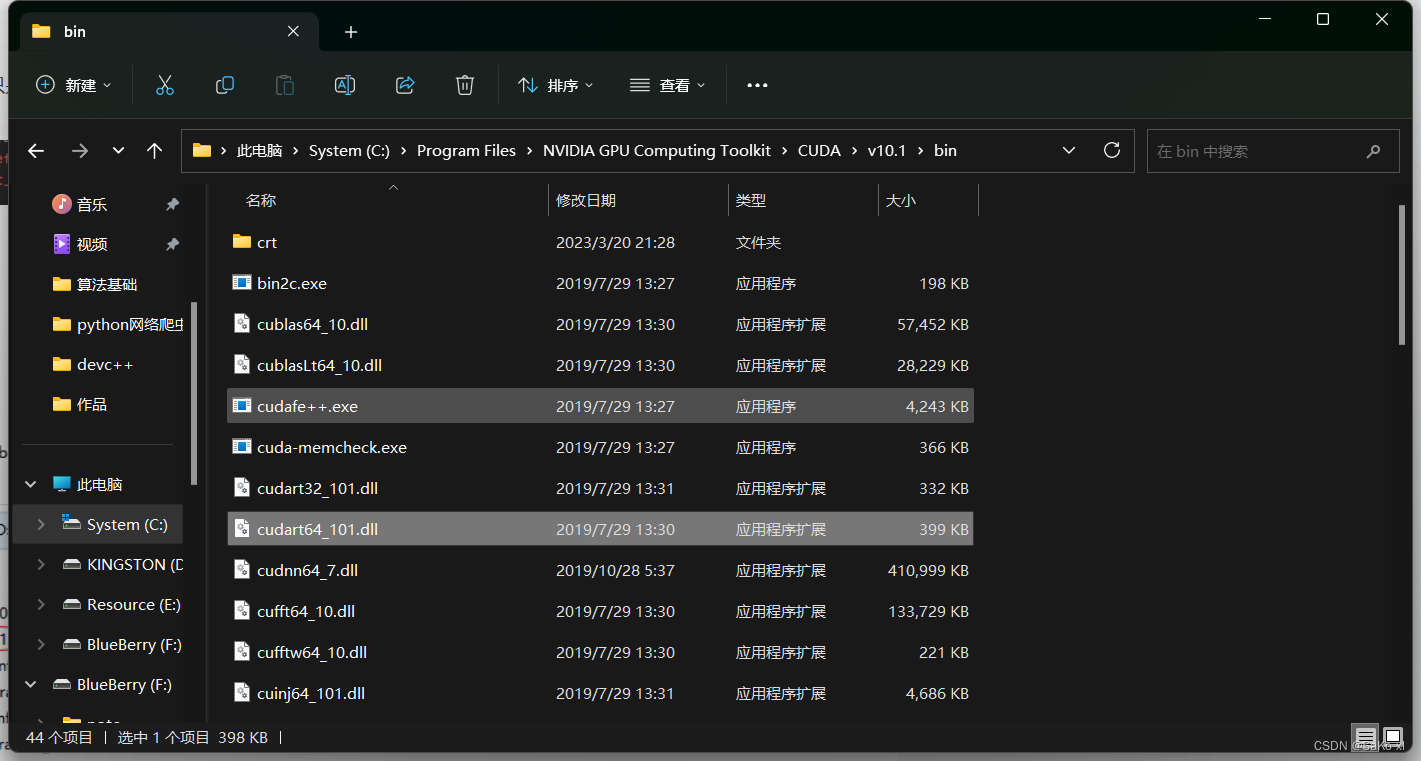Paste clipboard contents using the Paste icon

[284, 85]
